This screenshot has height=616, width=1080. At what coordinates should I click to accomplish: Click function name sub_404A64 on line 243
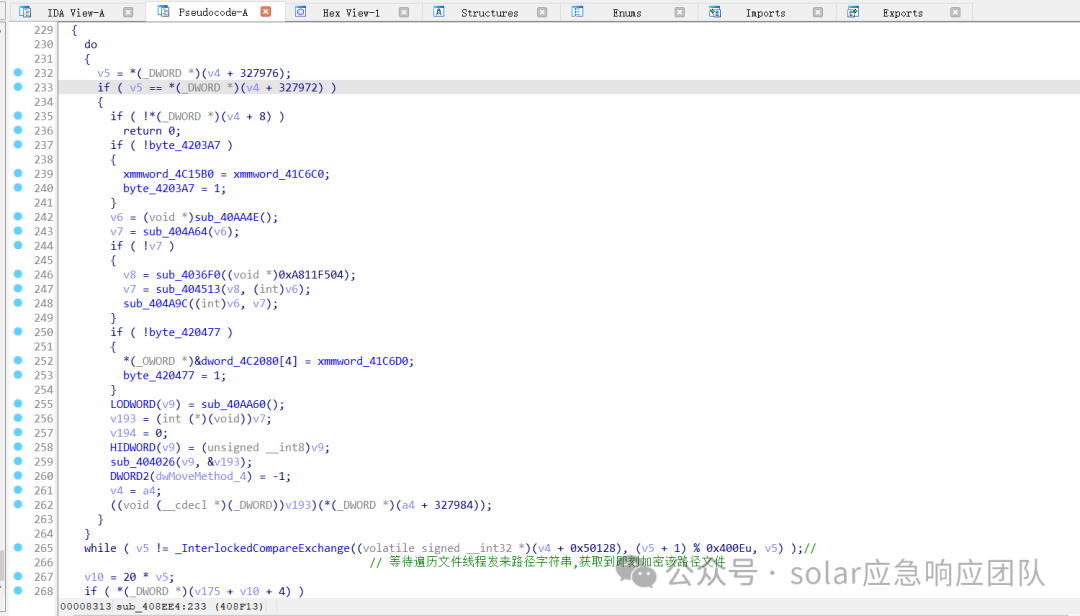[175, 232]
